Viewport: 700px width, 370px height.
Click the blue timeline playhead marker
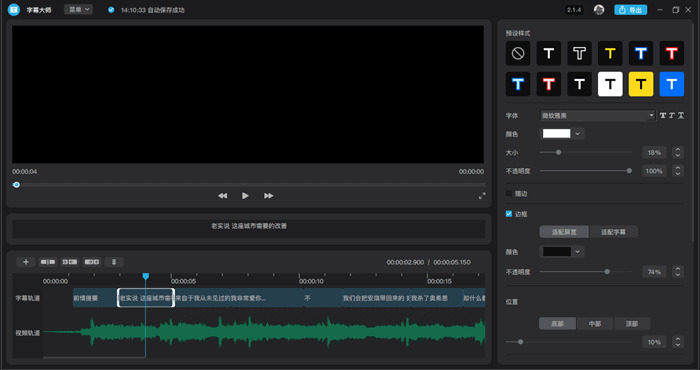pyautogui.click(x=146, y=277)
